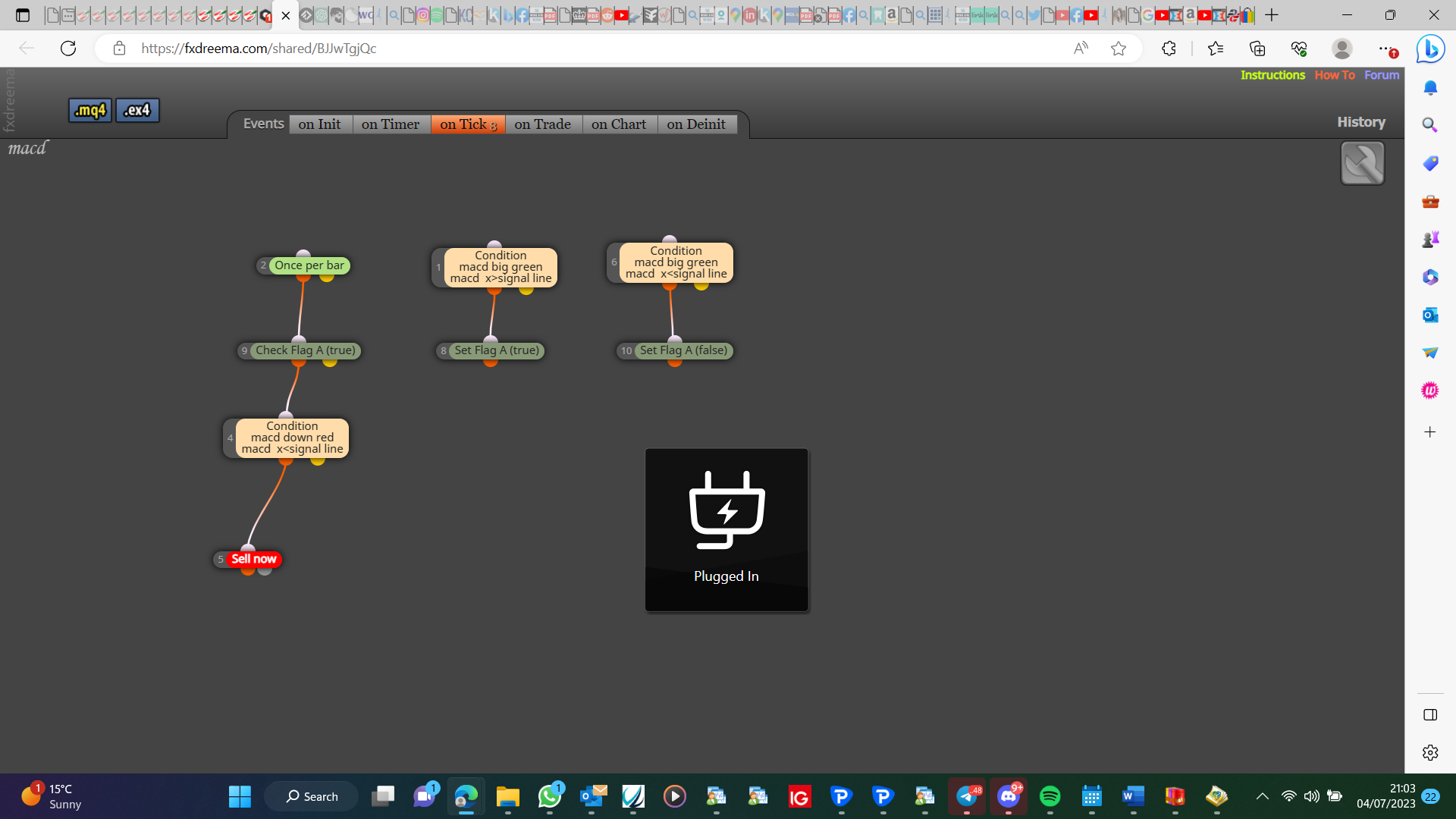Open sidebar settings gear icon
The height and width of the screenshot is (819, 1456).
[1430, 752]
